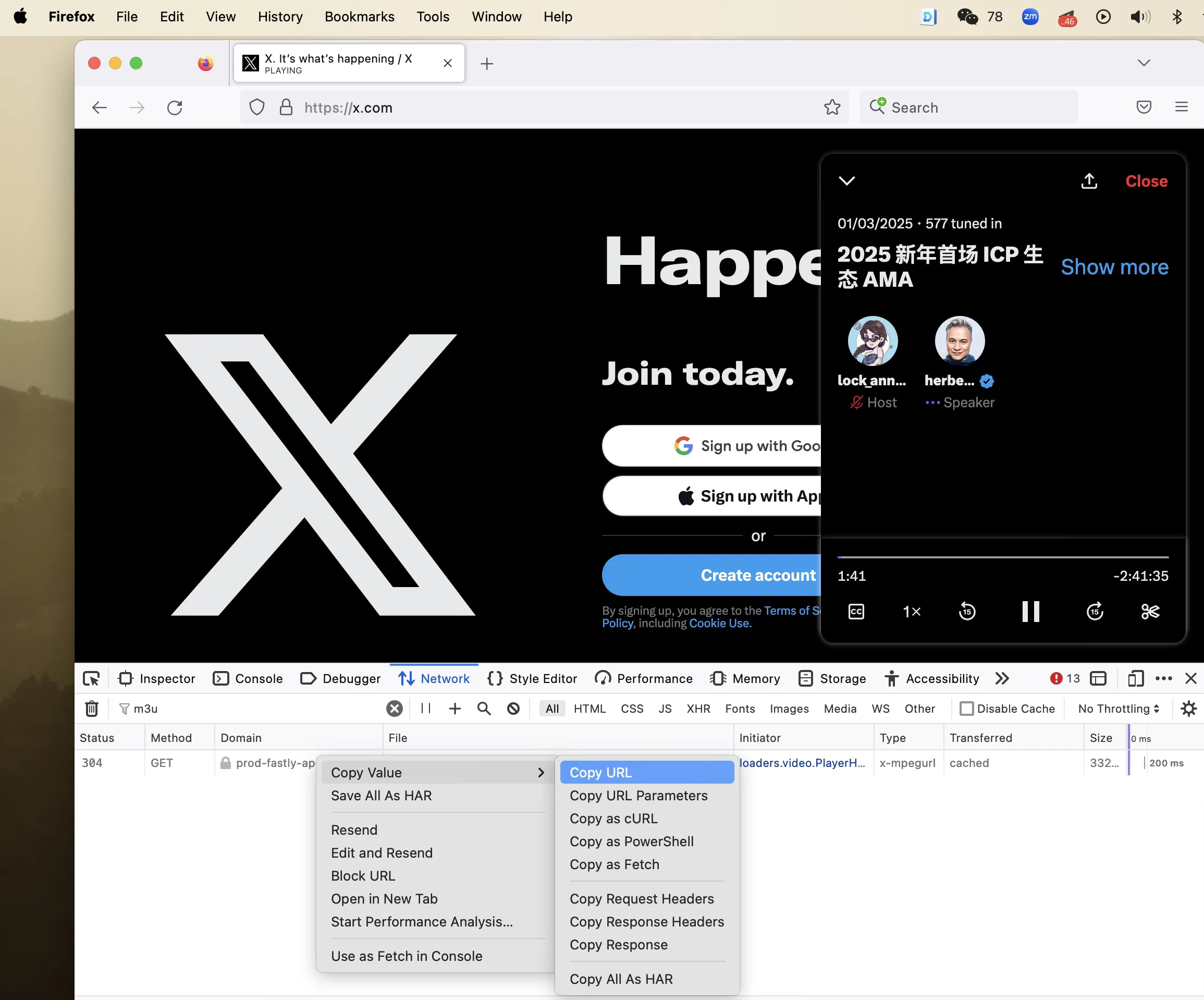Skip forward 15 seconds in the player

1095,611
